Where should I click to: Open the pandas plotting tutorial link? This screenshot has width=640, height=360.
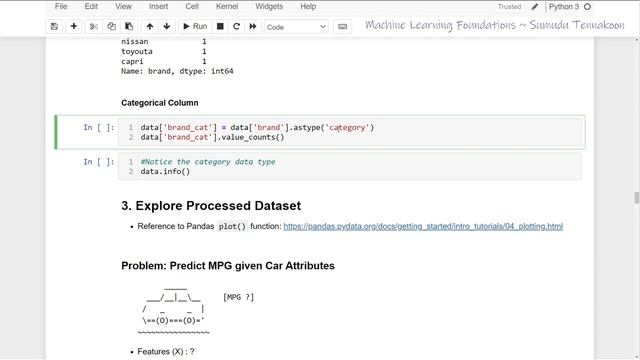pyautogui.click(x=423, y=226)
